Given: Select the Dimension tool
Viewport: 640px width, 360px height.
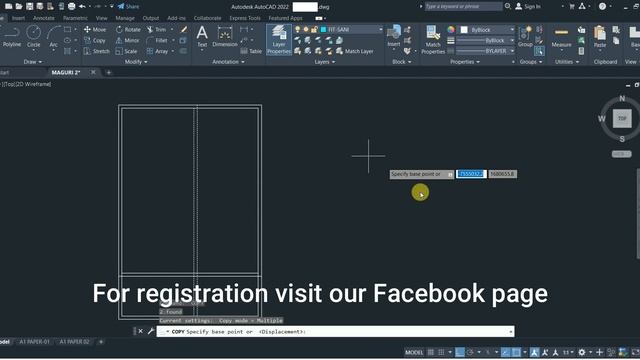Looking at the screenshot, I should 225,37.
